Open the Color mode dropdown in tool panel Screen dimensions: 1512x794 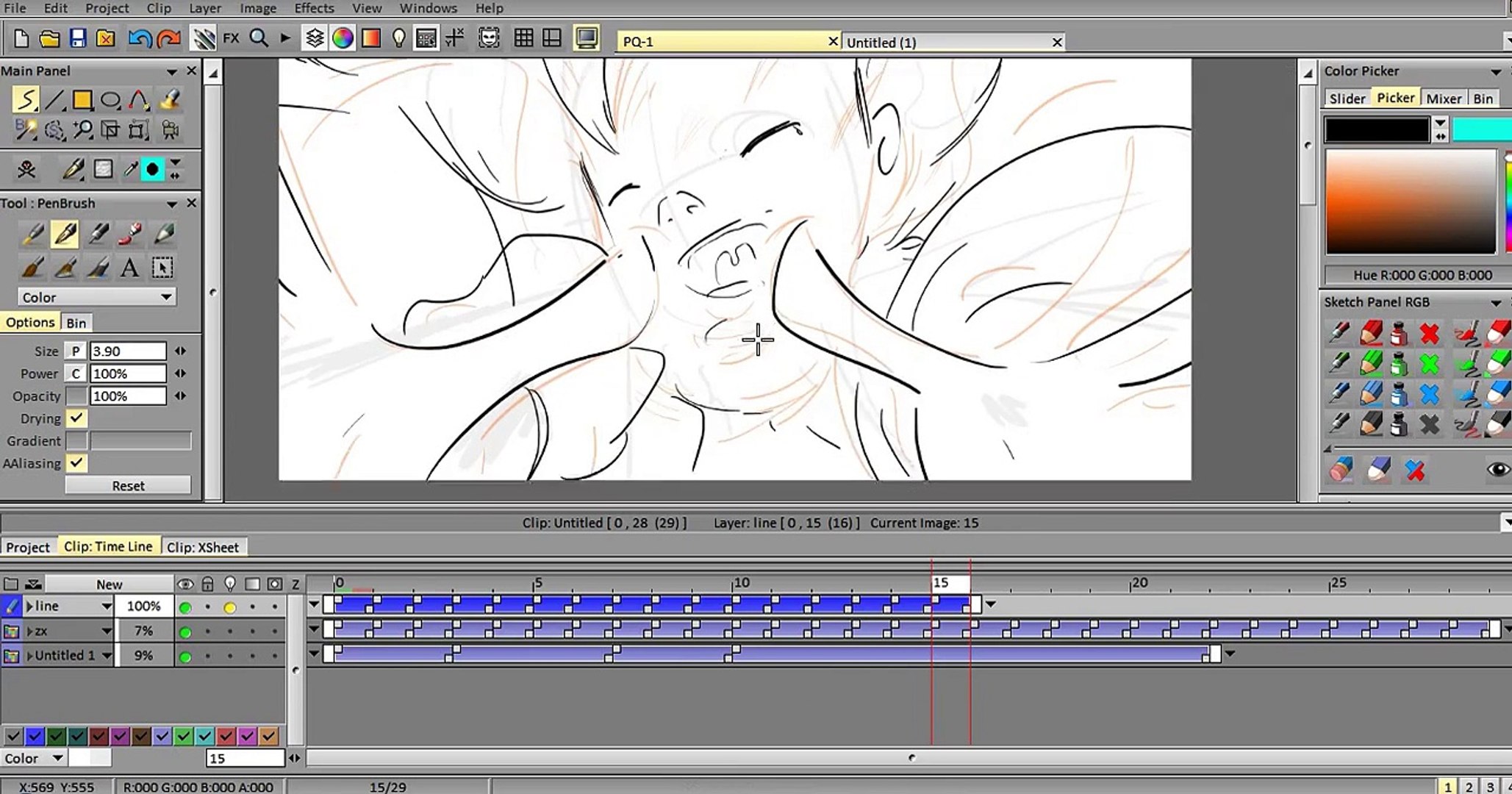96,297
